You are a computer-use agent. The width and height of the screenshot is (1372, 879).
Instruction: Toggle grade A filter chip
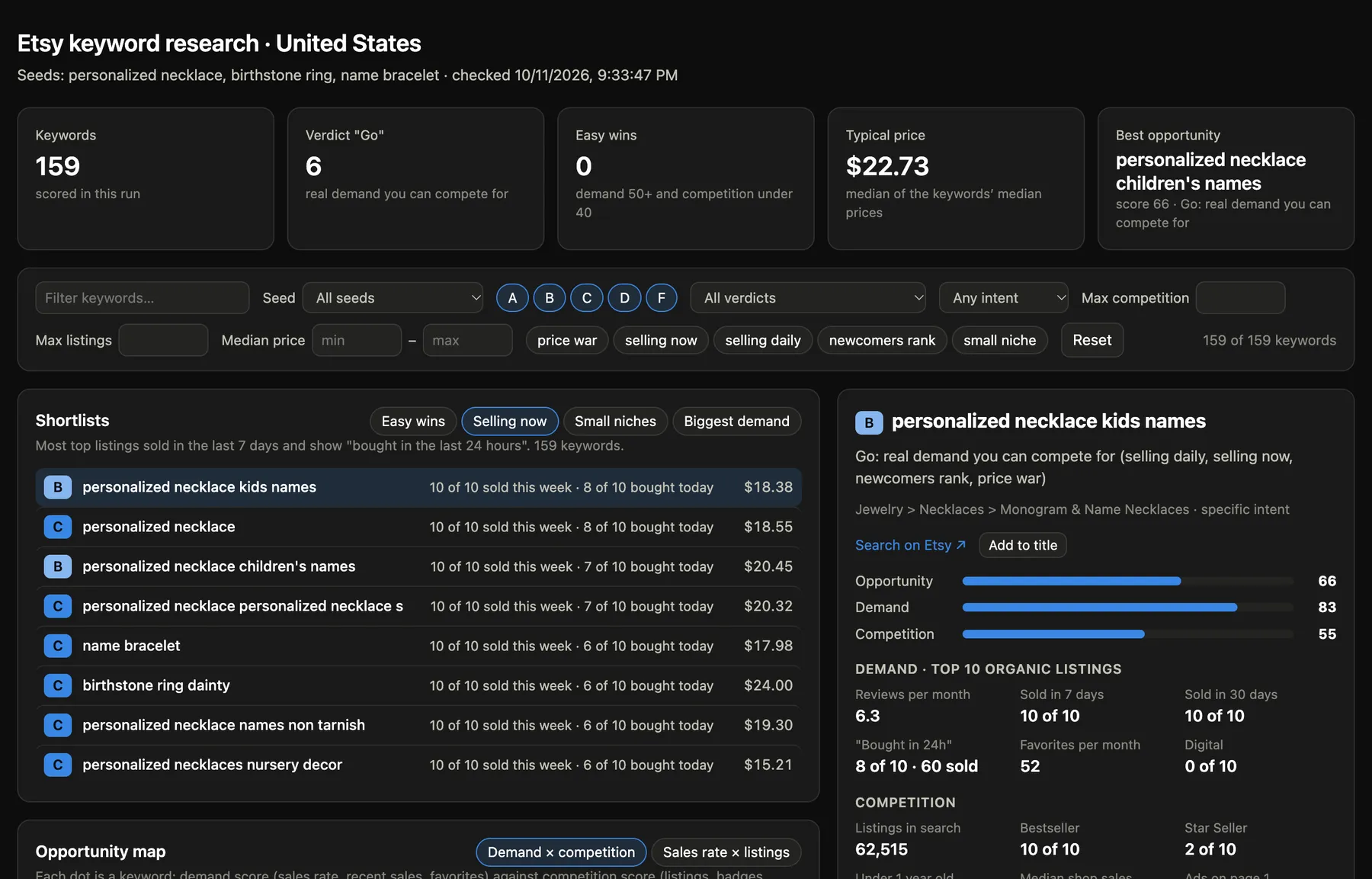(512, 298)
